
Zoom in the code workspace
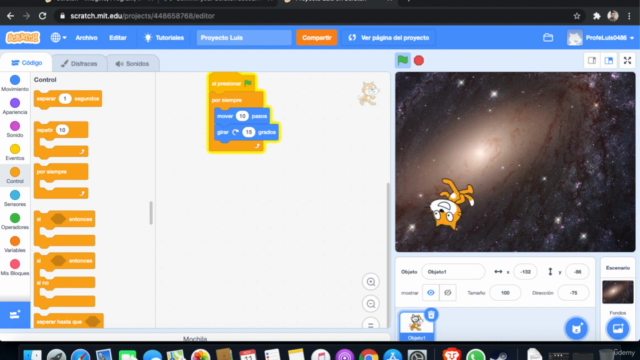click(371, 282)
